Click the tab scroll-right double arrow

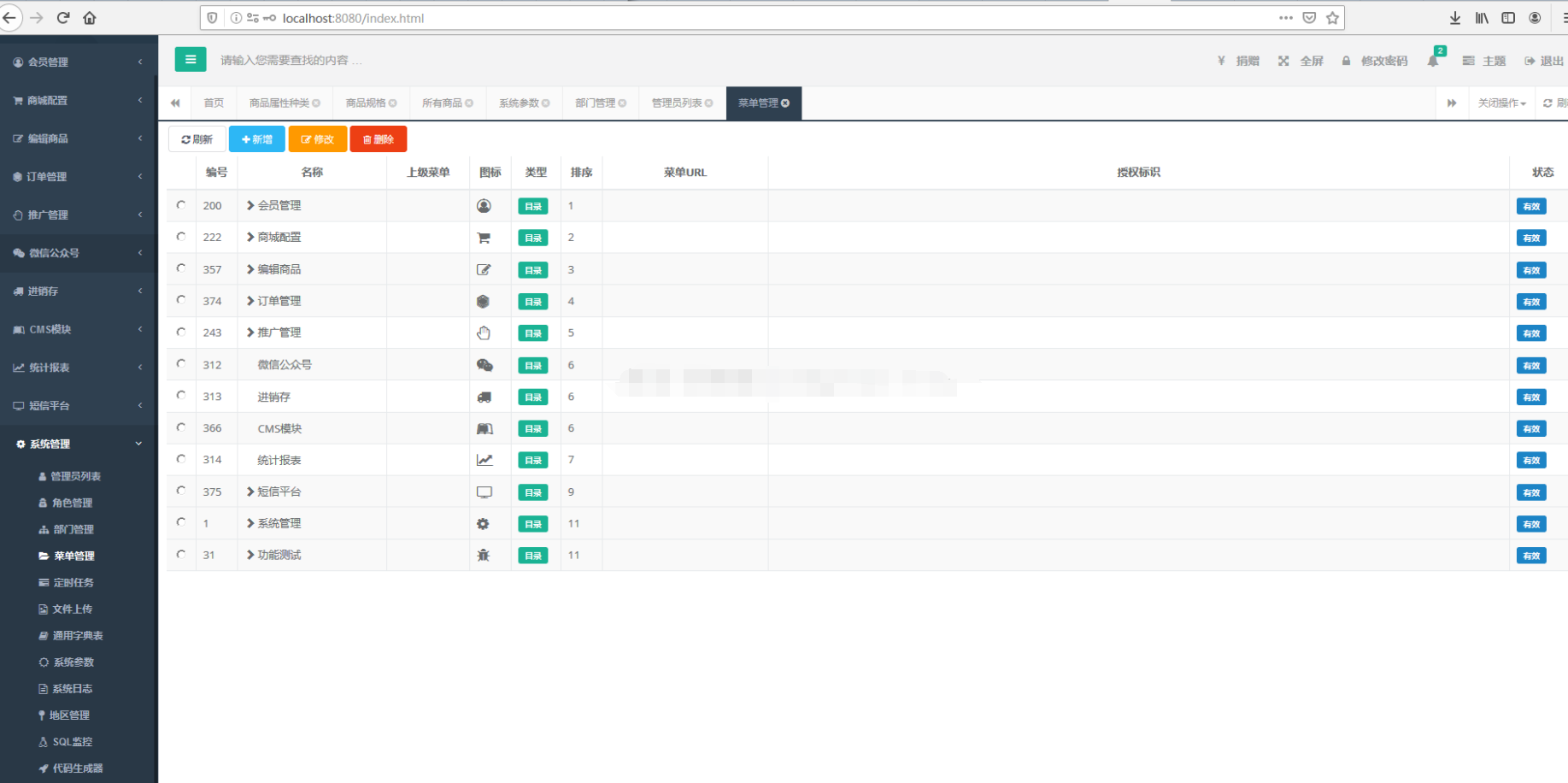(x=1451, y=103)
